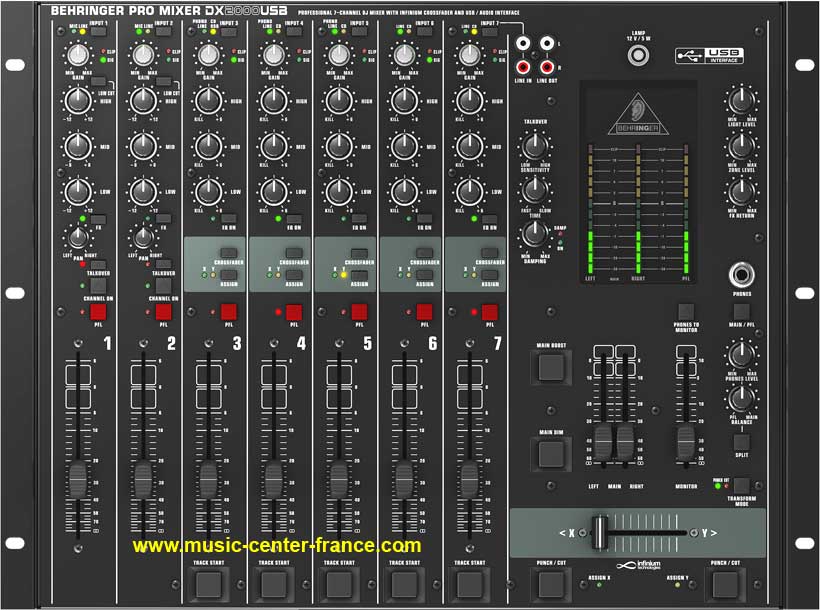Viewport: 820px width, 610px height.
Task: Click the channel 4 Low EQ knob
Action: point(274,191)
